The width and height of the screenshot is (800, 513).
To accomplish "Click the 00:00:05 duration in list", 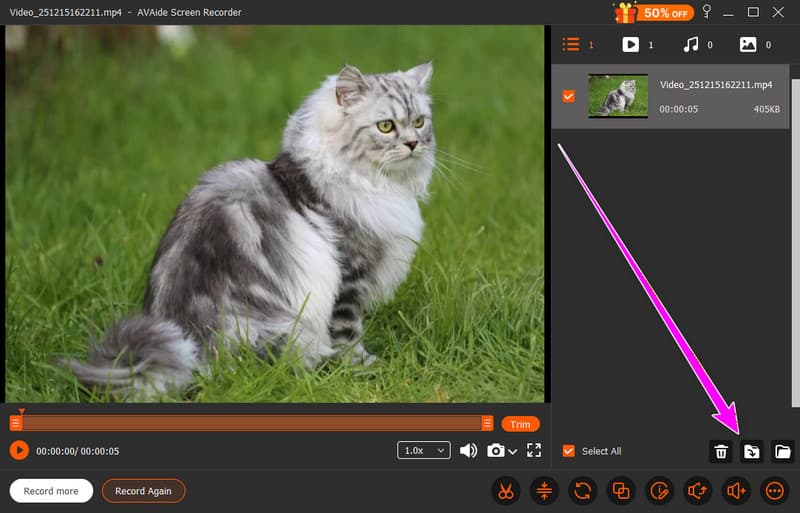I will pos(679,109).
